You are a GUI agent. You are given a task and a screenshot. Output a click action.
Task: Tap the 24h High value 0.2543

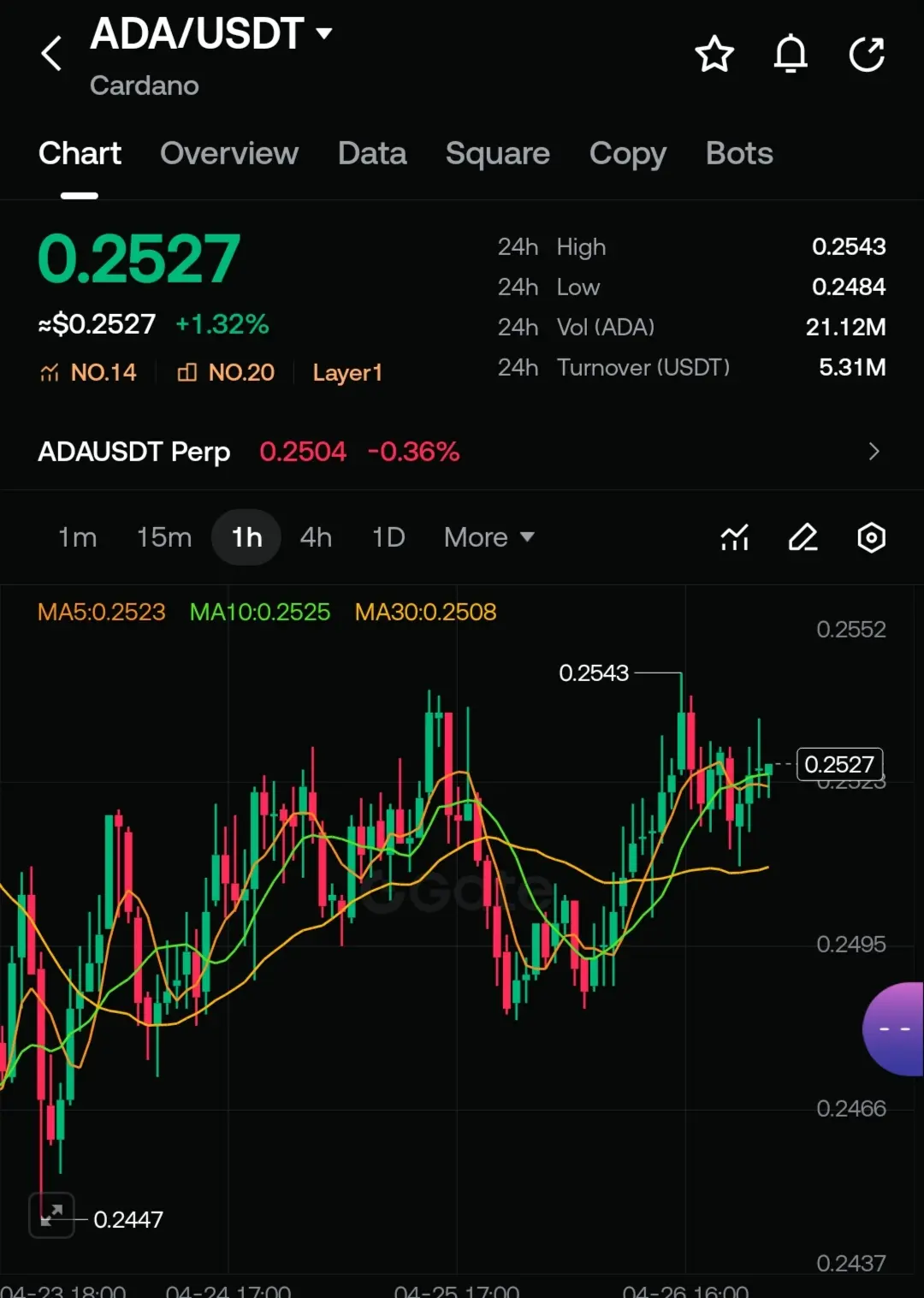coord(849,246)
